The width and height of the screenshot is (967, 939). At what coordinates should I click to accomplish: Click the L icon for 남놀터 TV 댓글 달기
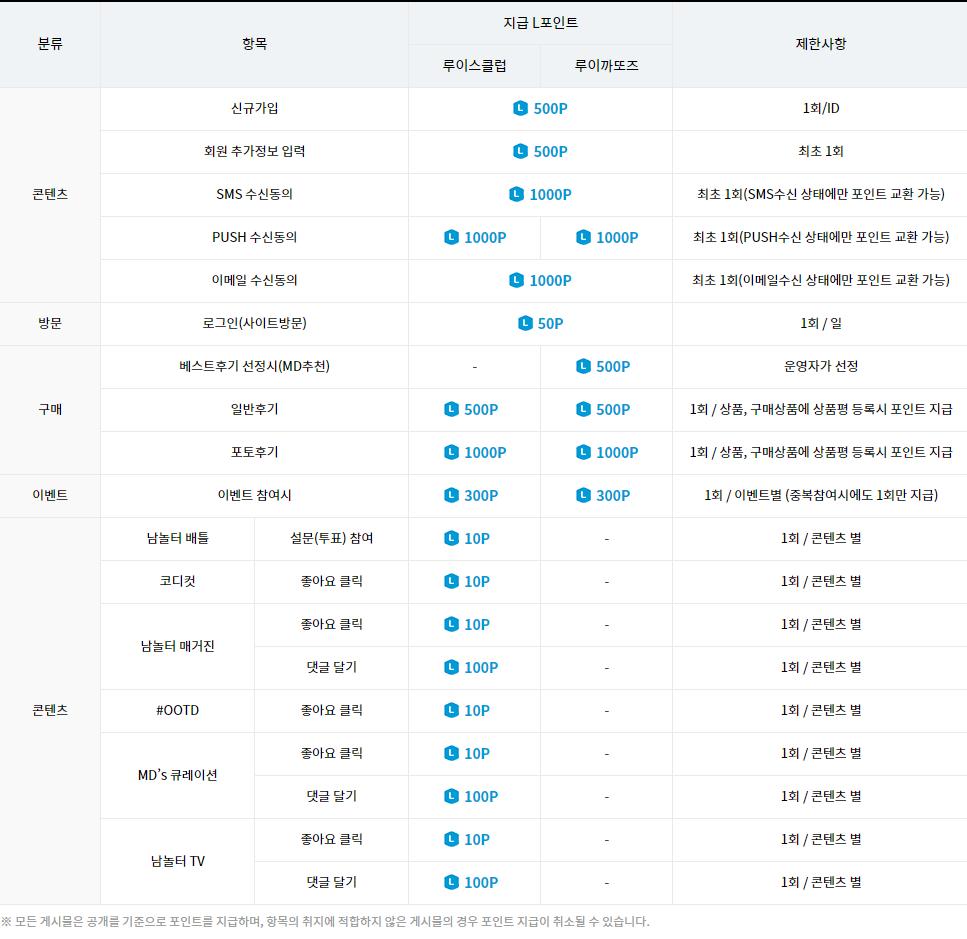[451, 883]
